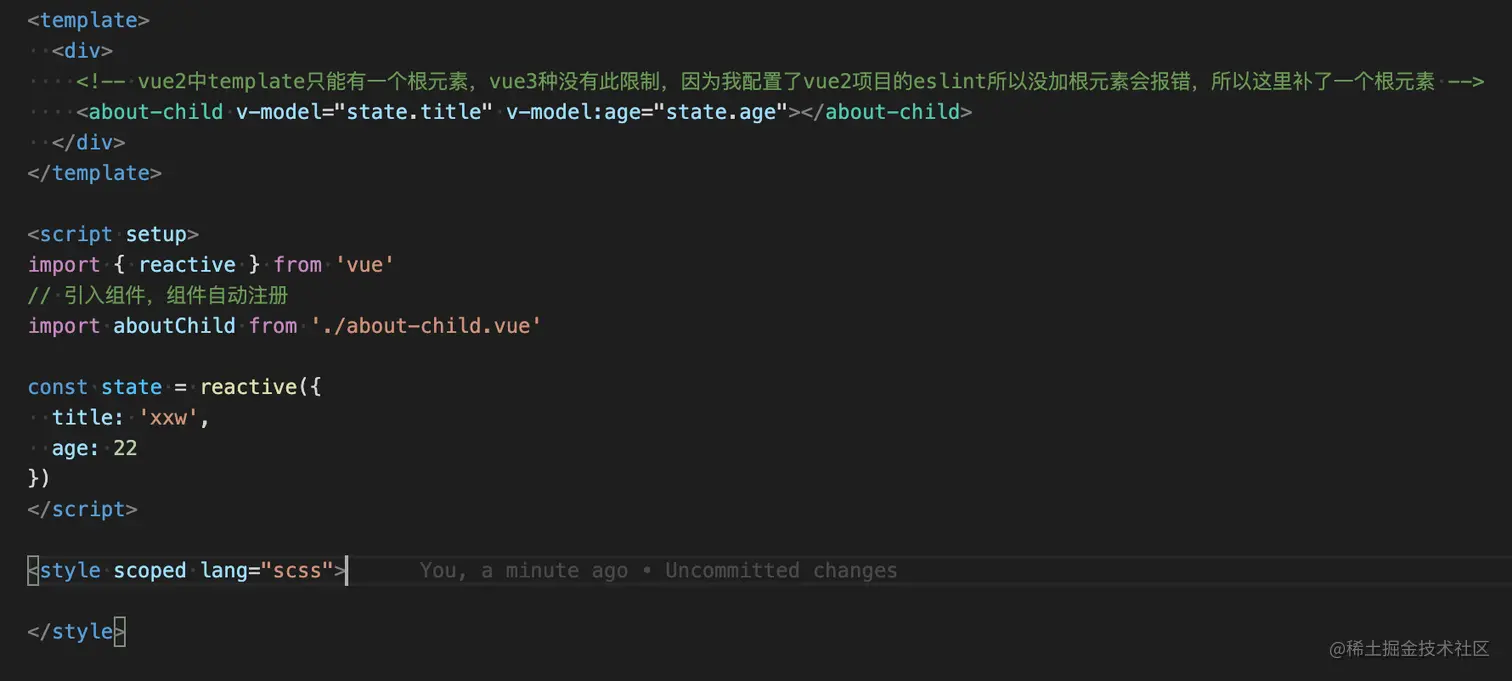Click the "Uncommitted changes" git blame annotation

(x=781, y=571)
